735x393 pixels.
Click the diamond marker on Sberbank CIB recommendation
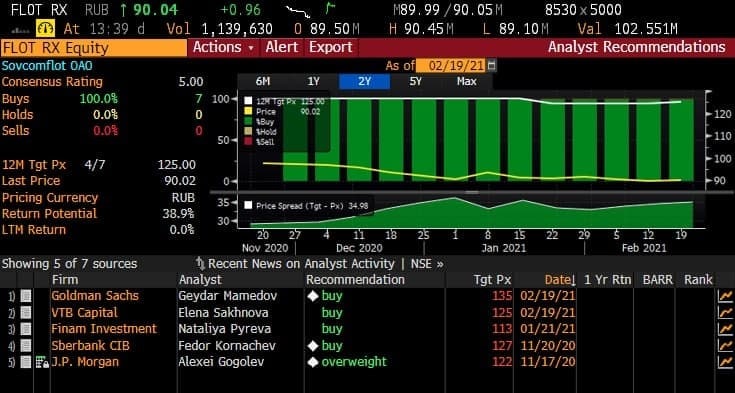(x=313, y=346)
